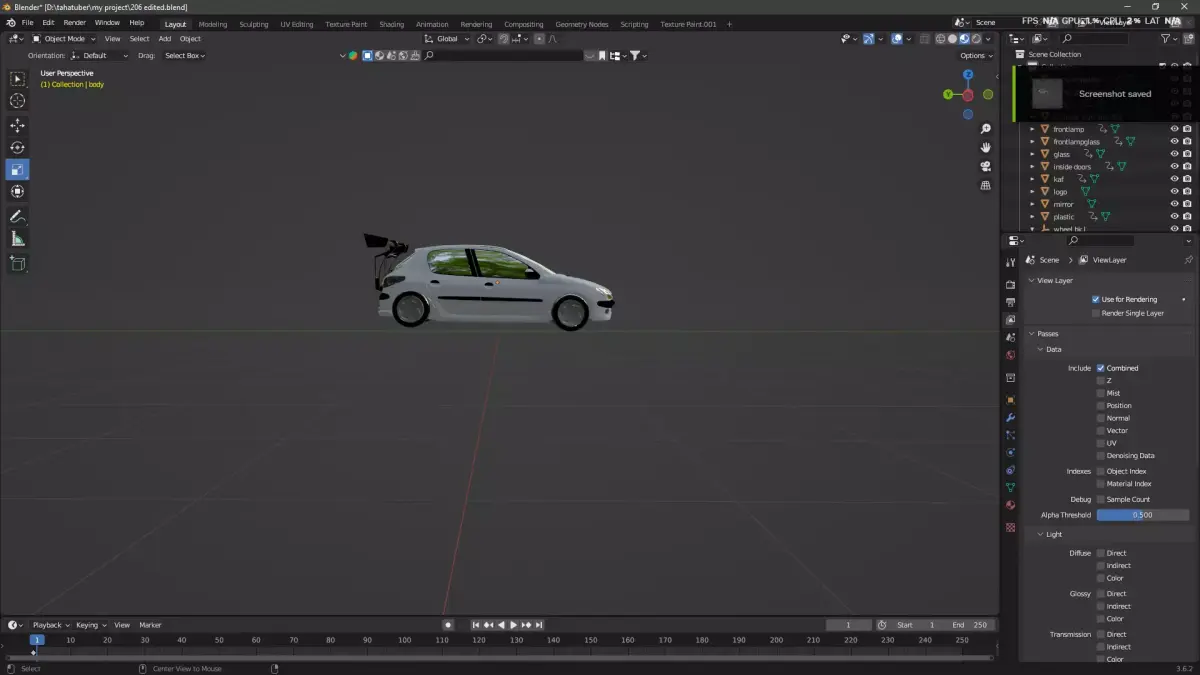Open the viewport Options dropdown
The height and width of the screenshot is (675, 1200).
(x=977, y=56)
